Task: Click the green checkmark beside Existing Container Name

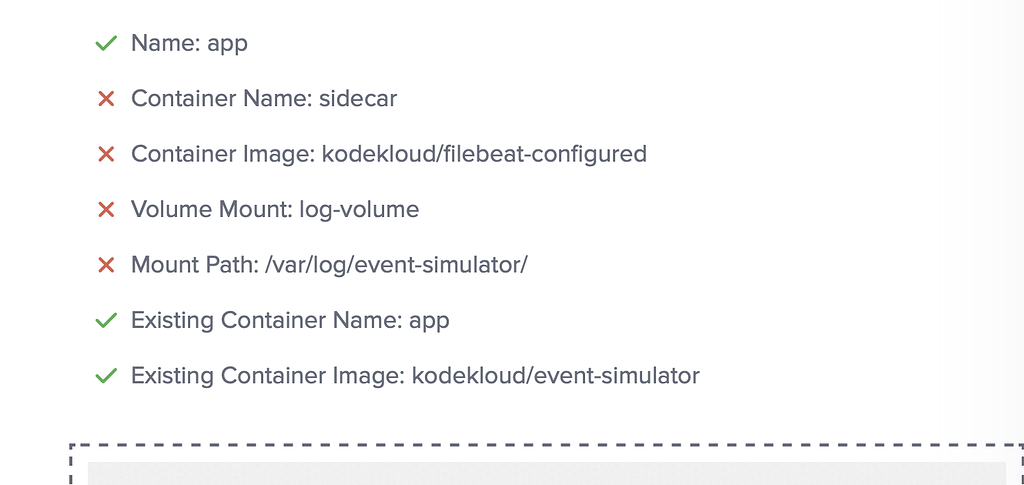Action: (106, 321)
